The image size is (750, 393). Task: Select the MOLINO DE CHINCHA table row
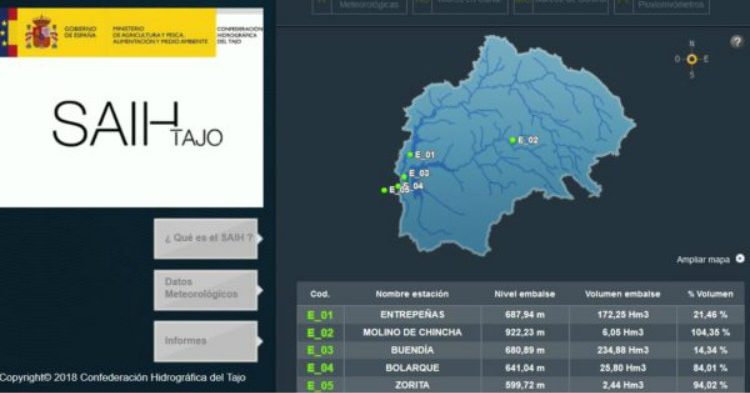coord(520,332)
